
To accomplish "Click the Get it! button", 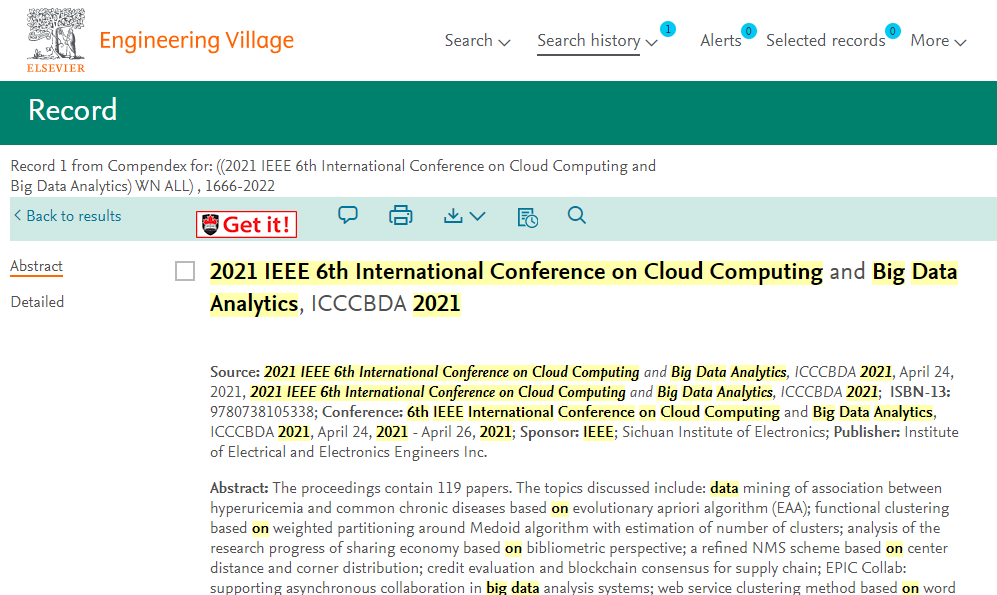I will click(x=247, y=224).
